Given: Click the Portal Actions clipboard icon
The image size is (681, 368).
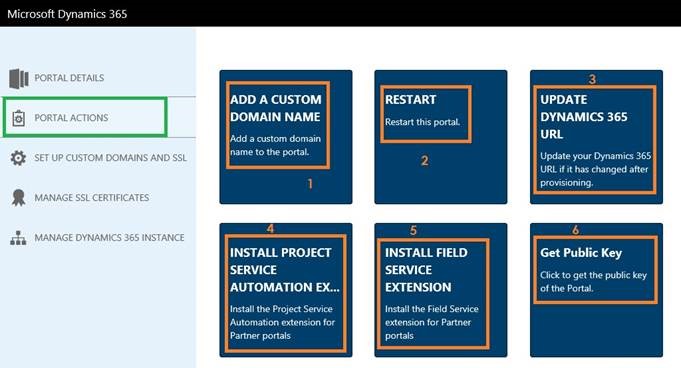Looking at the screenshot, I should (x=18, y=118).
